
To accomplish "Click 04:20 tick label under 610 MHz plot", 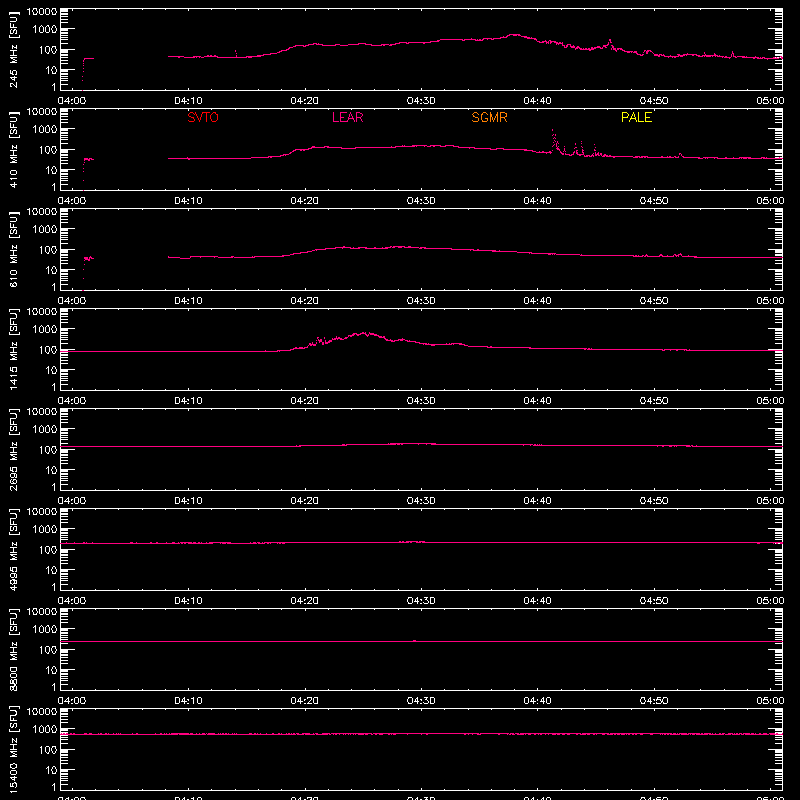I will click(x=305, y=301).
